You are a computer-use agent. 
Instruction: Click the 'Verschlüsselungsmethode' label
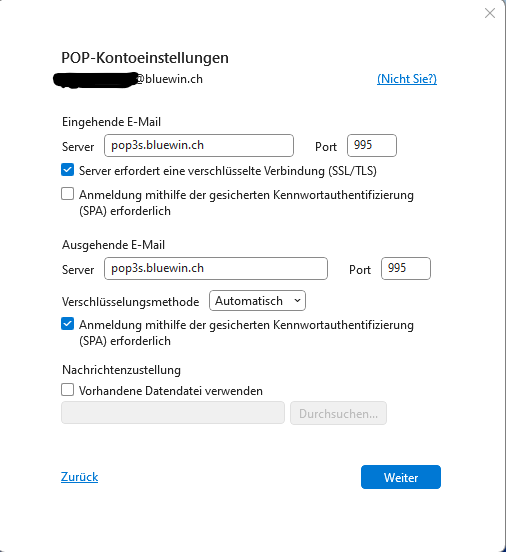[131, 302]
